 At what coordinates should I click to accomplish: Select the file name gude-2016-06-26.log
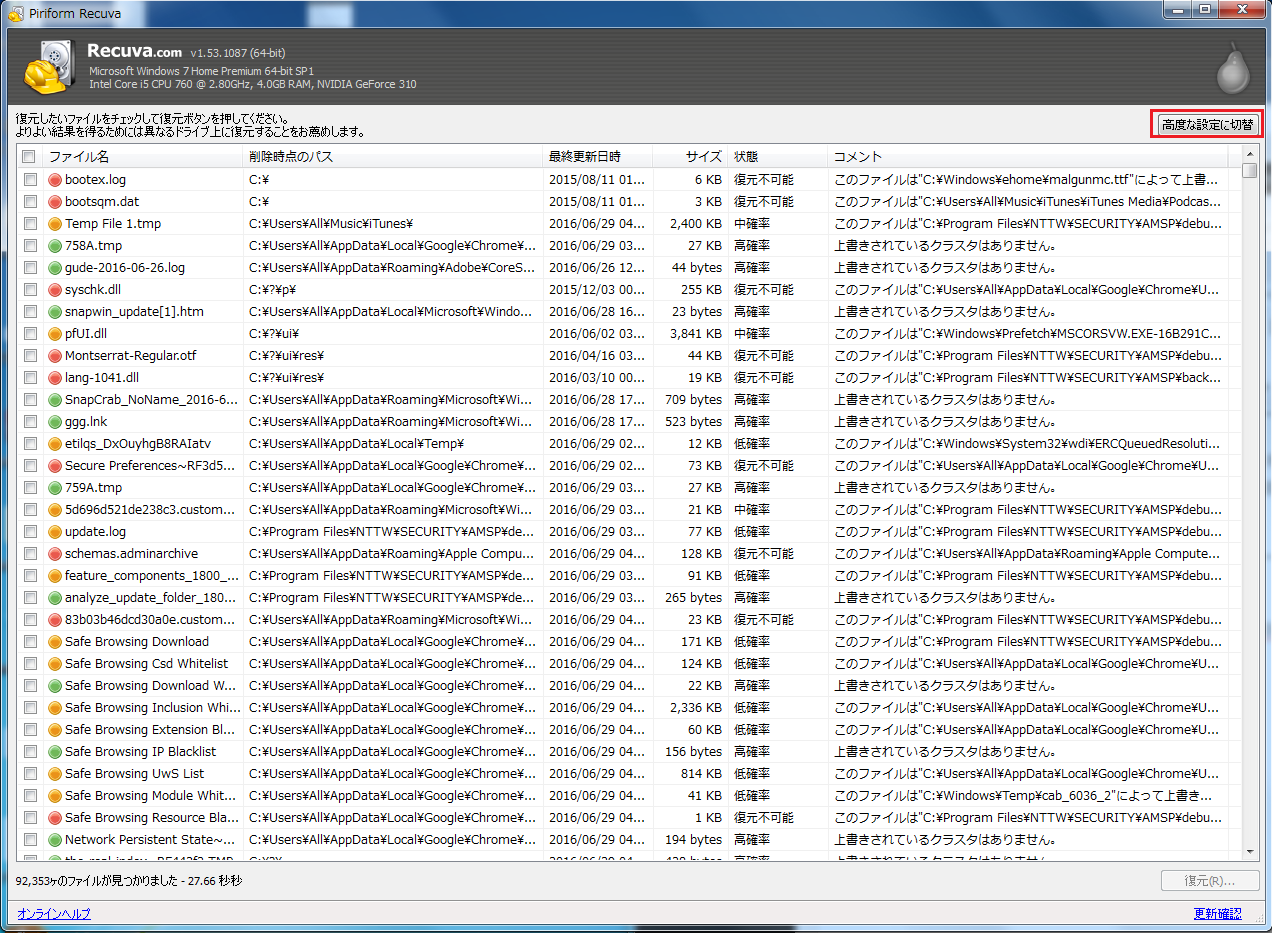point(125,268)
